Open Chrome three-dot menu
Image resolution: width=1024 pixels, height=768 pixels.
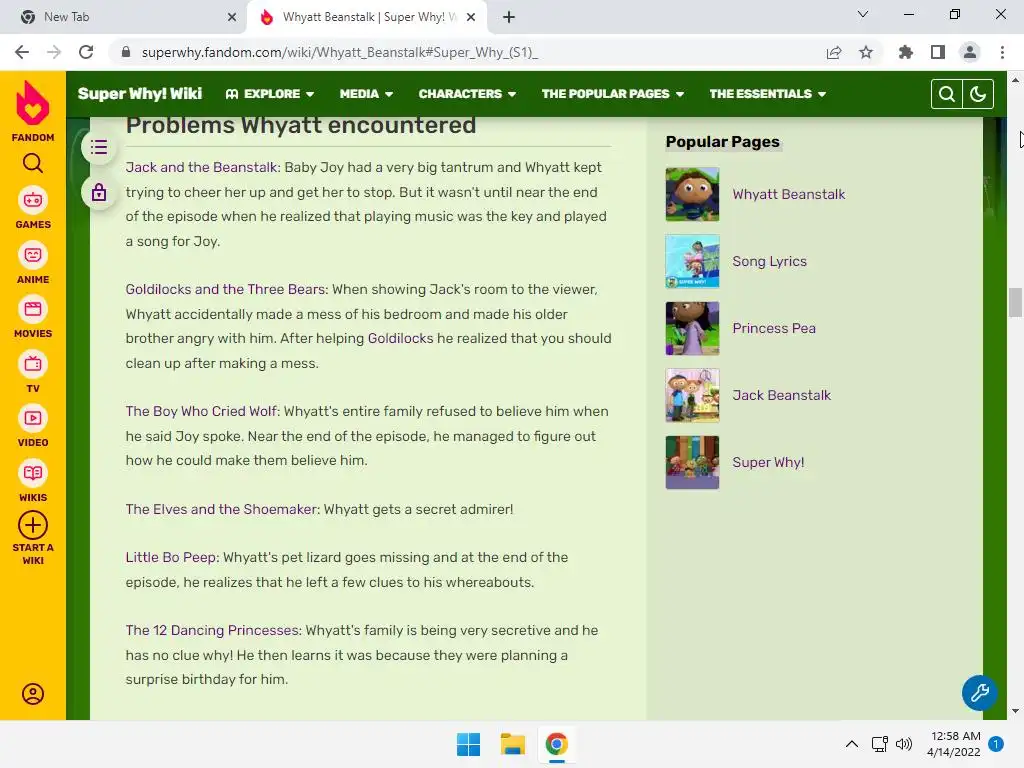(x=1002, y=52)
